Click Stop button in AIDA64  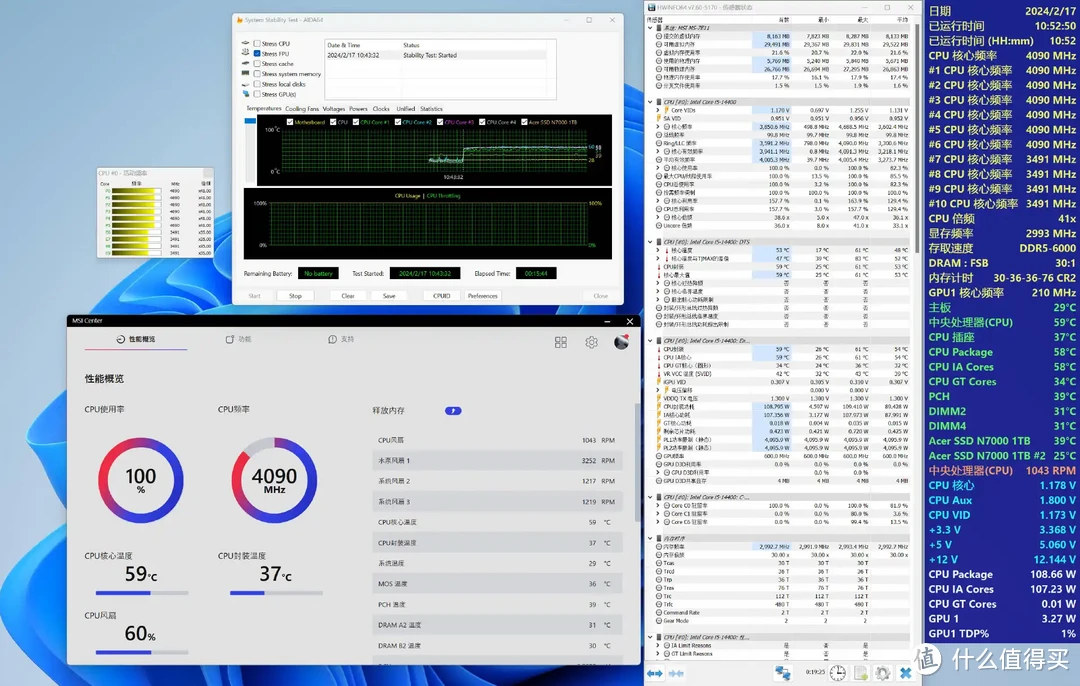pyautogui.click(x=295, y=295)
